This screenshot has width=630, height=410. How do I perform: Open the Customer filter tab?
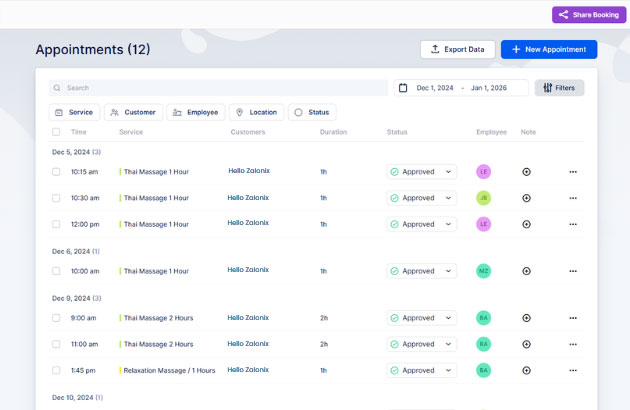133,112
